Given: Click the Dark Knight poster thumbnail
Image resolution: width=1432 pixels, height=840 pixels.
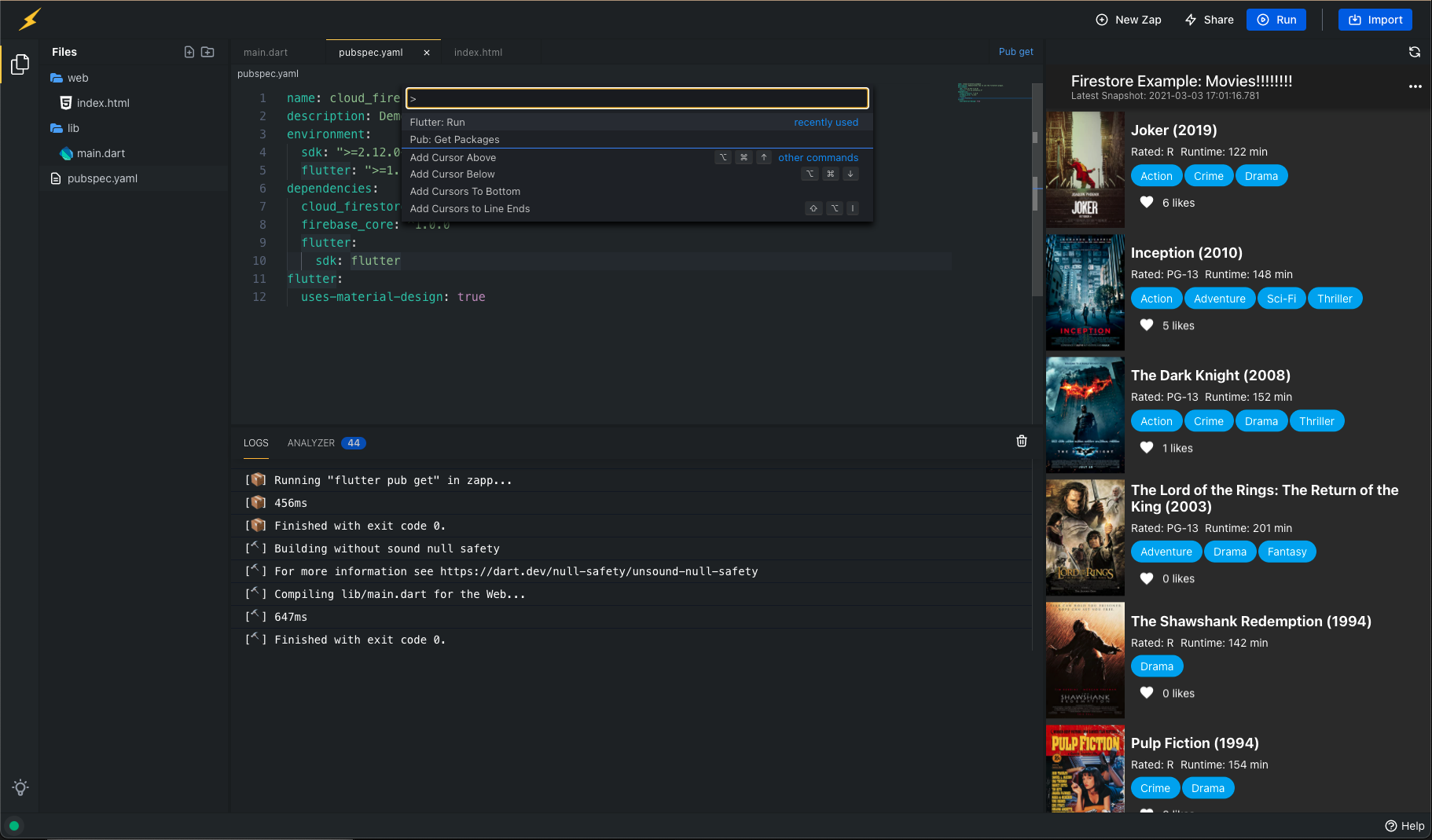Looking at the screenshot, I should 1085,414.
